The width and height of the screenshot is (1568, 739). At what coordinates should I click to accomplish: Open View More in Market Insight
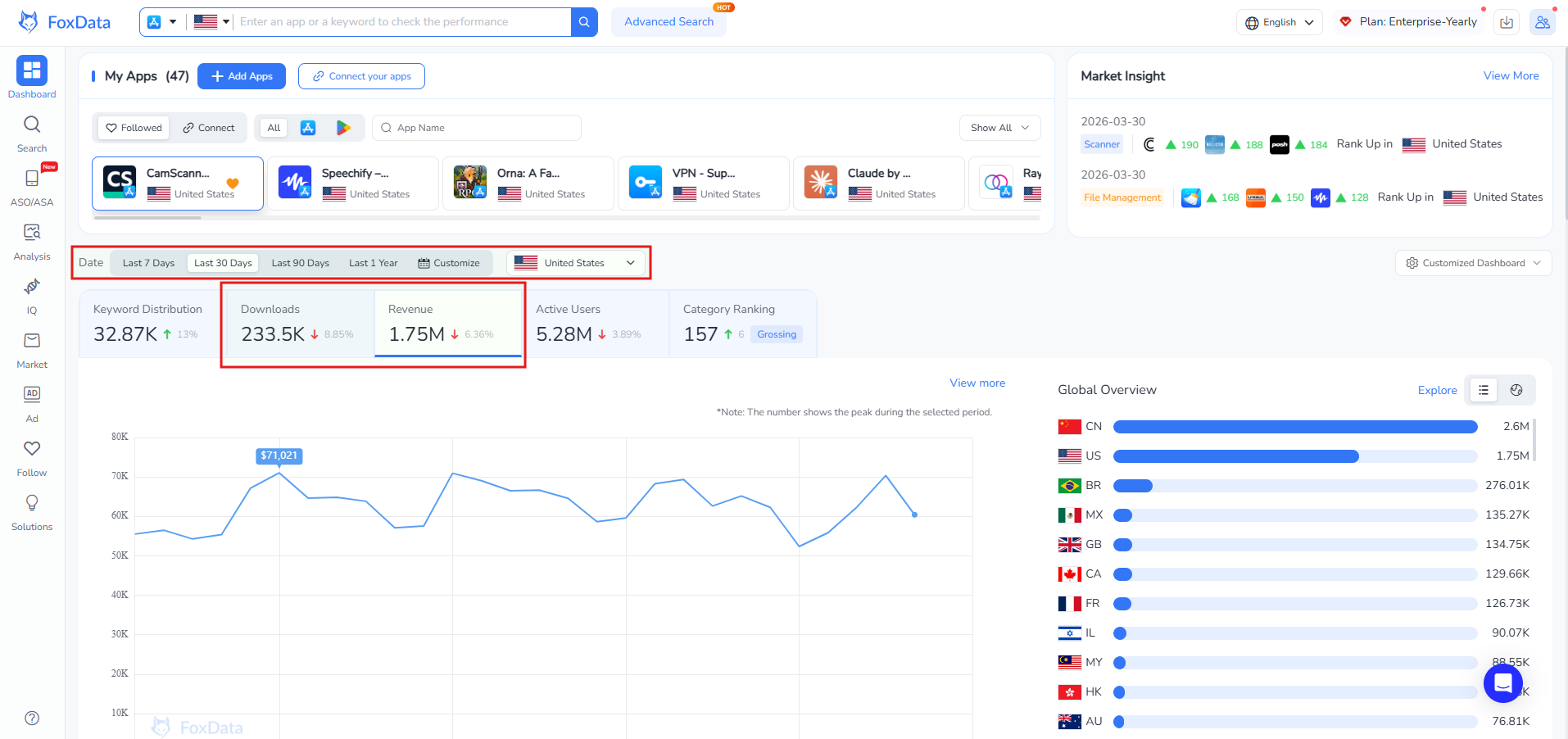(1511, 75)
